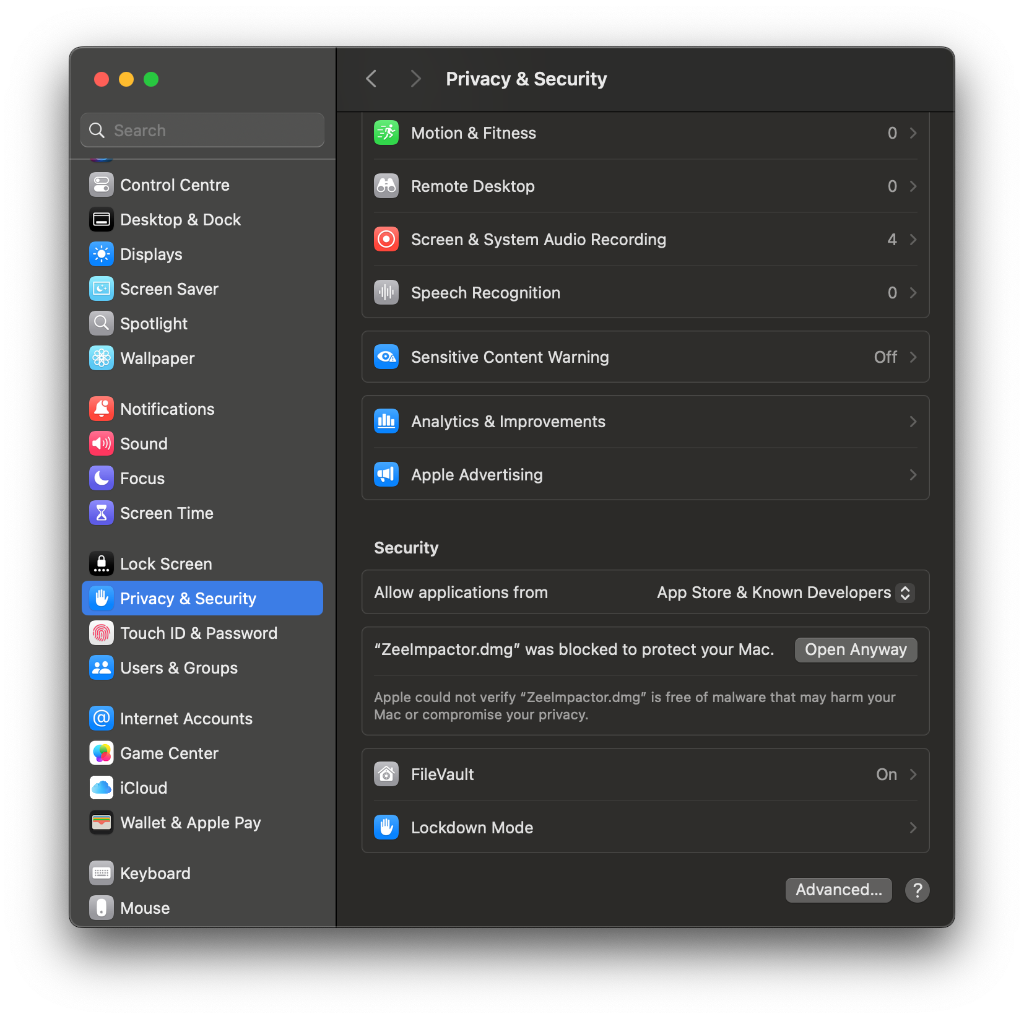Click the Displays sun icon
The image size is (1024, 1019).
[x=101, y=254]
